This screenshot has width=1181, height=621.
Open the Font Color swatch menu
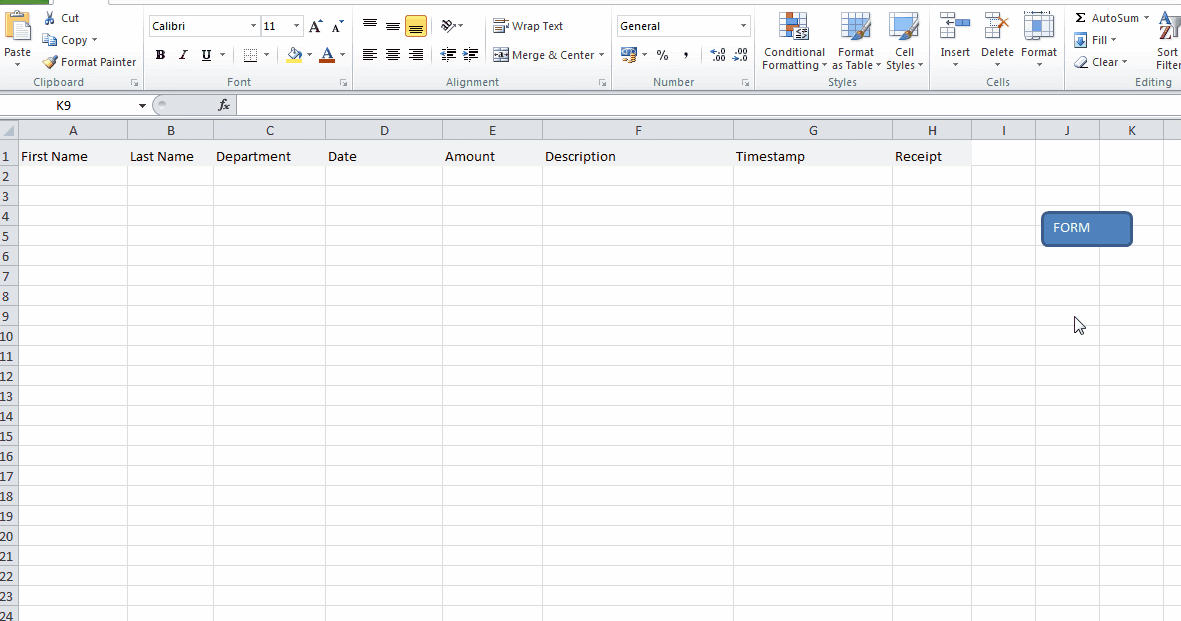coord(343,55)
